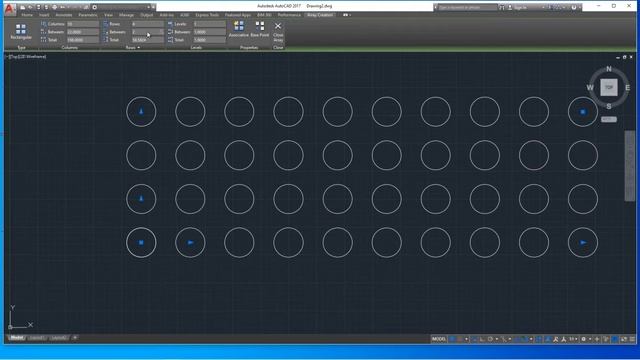Choose the Base Point tool
This screenshot has height=360, width=640.
point(260,29)
